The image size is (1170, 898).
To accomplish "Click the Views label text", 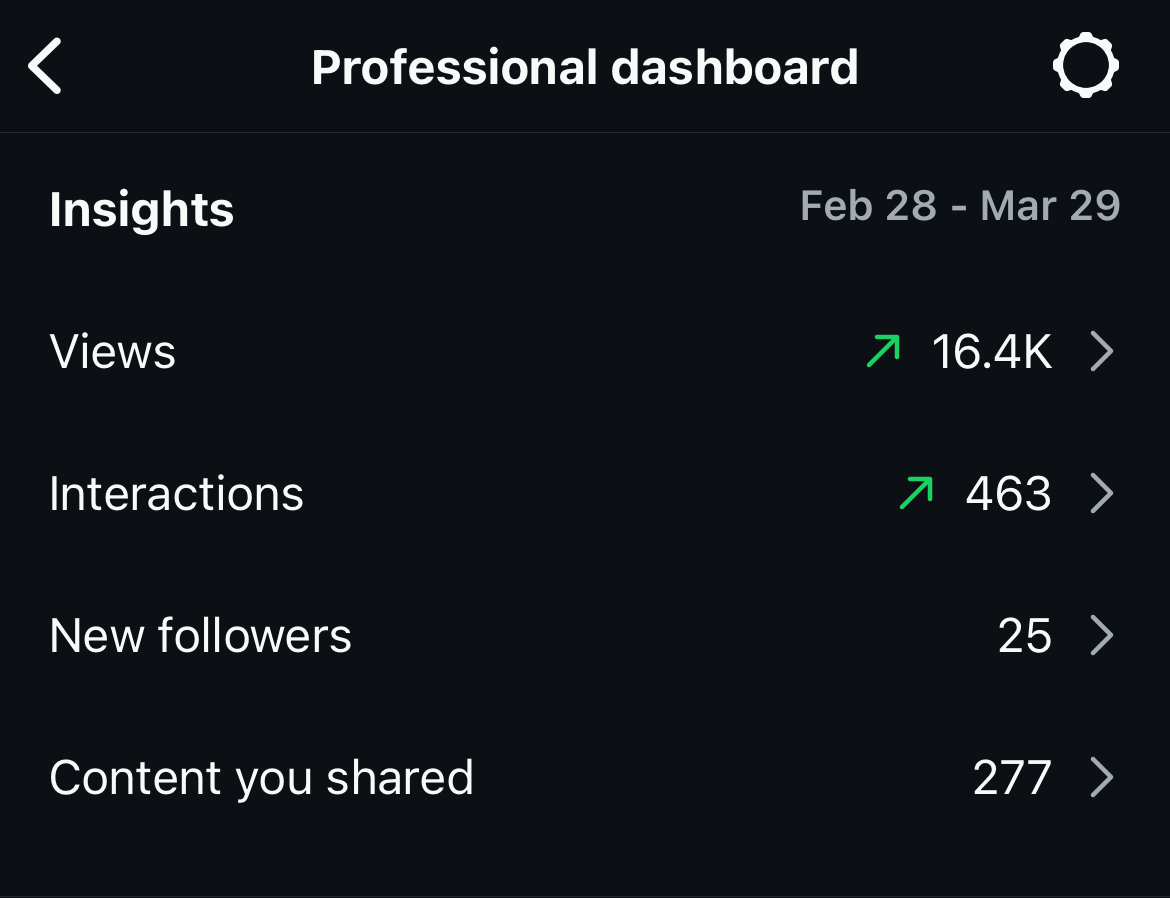I will (113, 352).
